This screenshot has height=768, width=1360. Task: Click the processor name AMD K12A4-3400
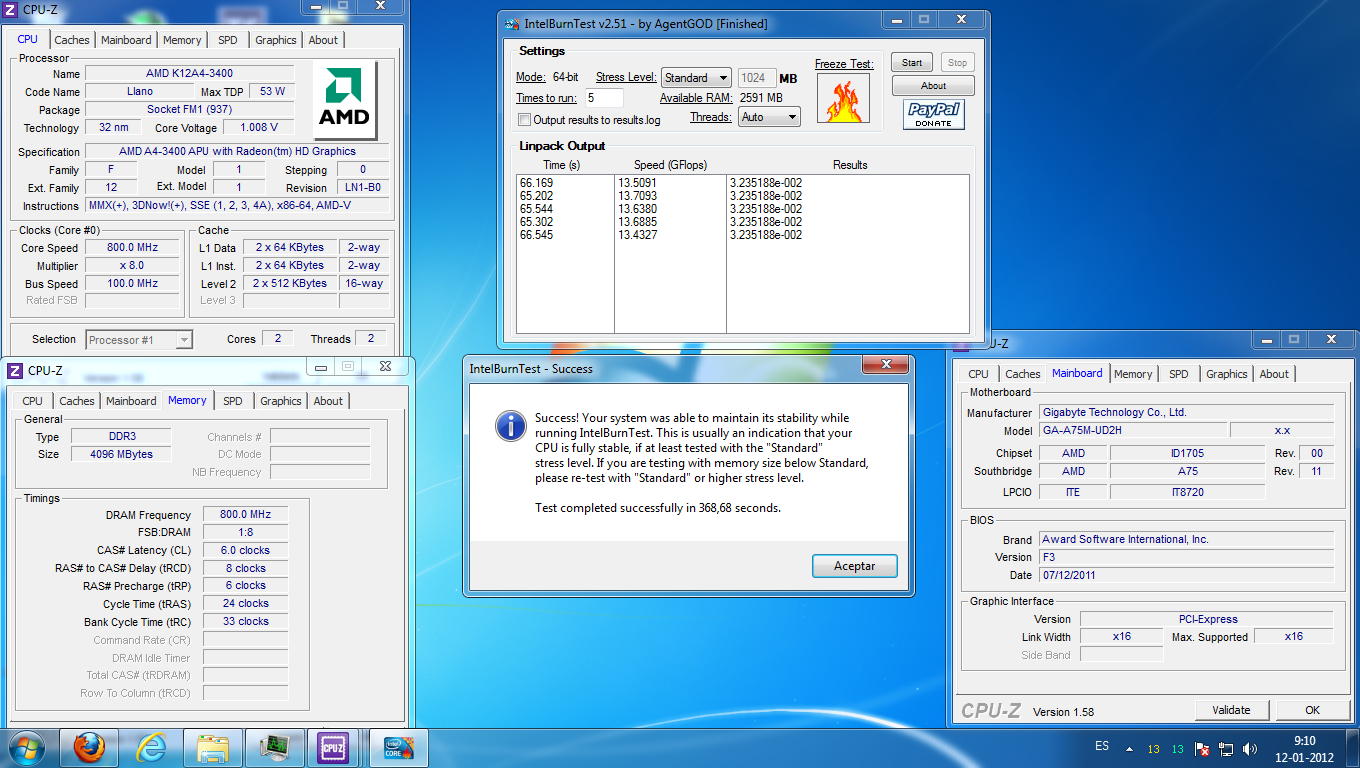point(190,74)
